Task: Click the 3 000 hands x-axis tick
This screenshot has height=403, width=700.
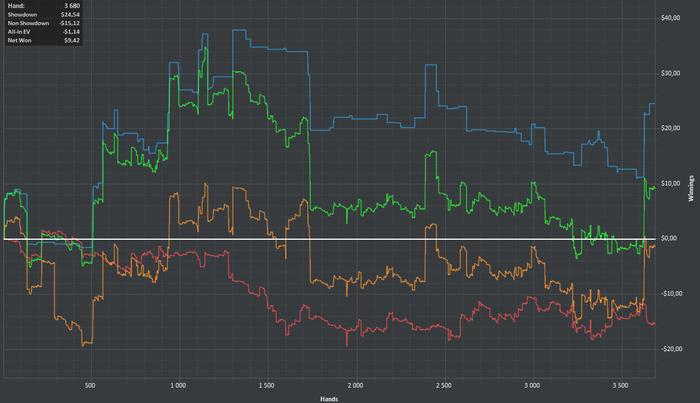Action: 532,385
